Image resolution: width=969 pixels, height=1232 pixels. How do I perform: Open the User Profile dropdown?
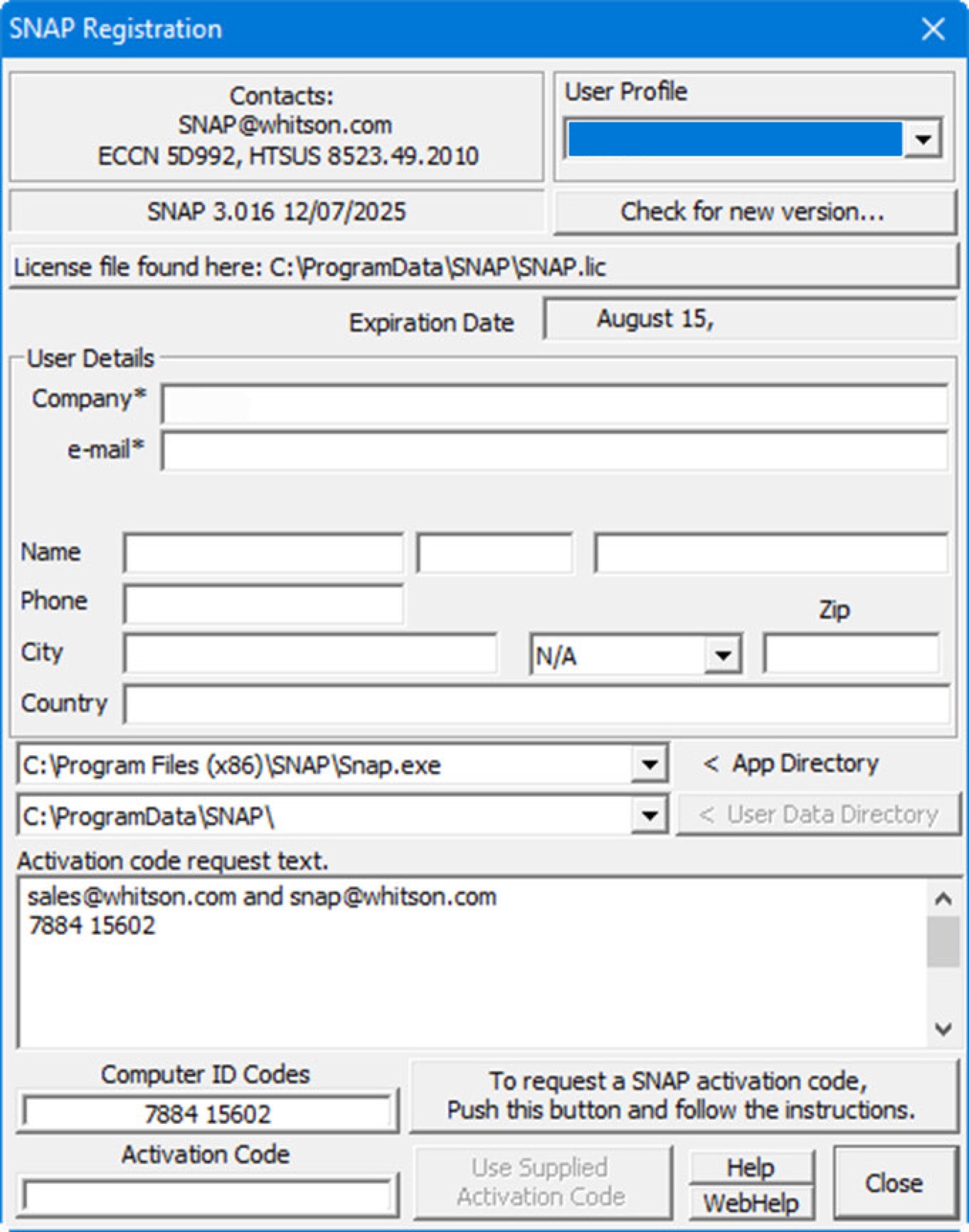(922, 139)
